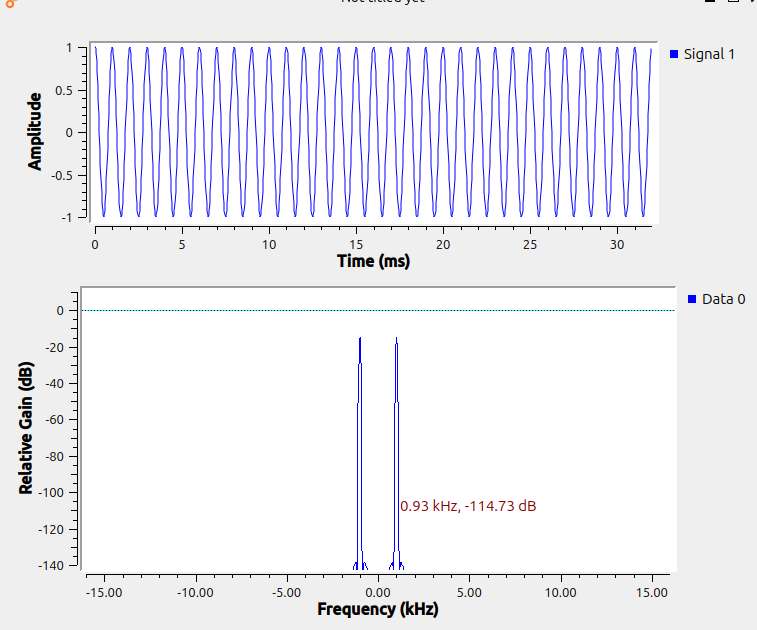Click the '-140' gain axis tick
This screenshot has height=630, width=757.
(53, 565)
